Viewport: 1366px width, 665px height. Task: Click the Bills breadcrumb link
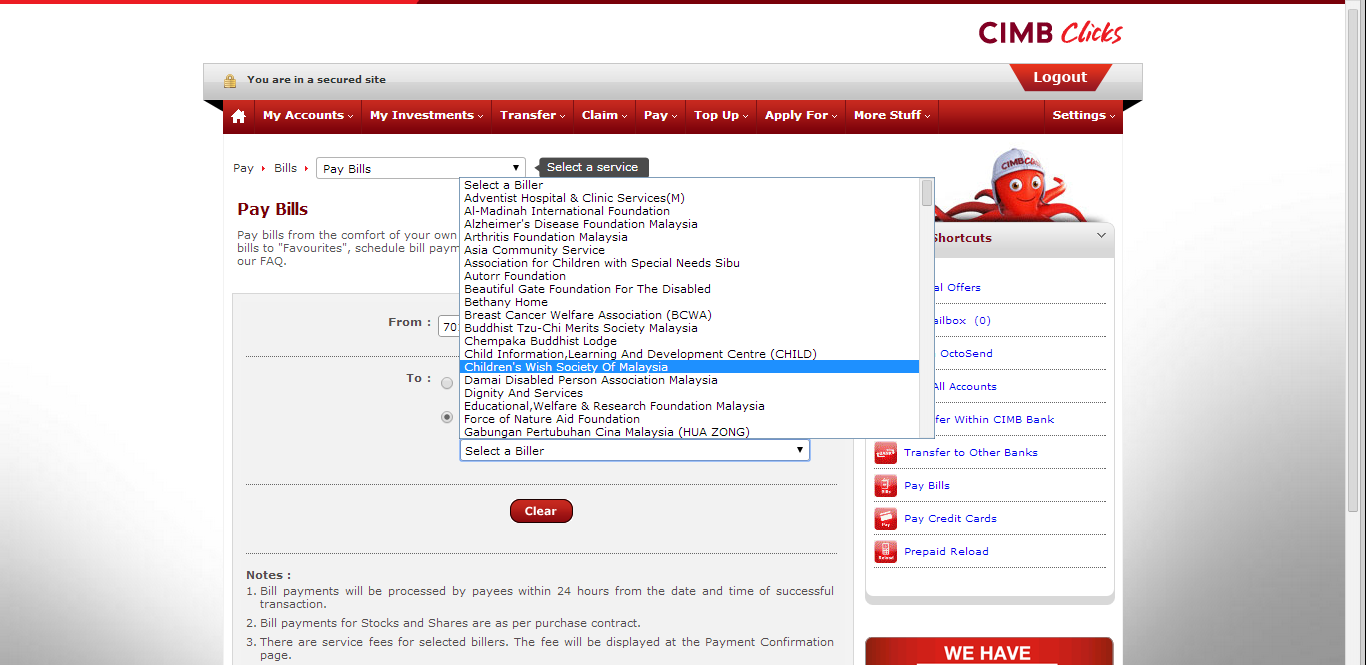tap(286, 168)
